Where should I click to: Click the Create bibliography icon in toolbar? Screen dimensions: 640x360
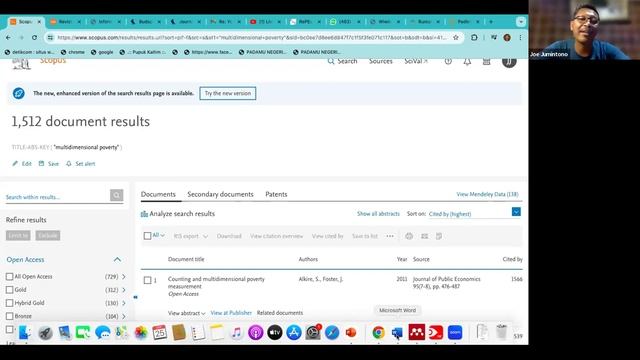point(439,236)
